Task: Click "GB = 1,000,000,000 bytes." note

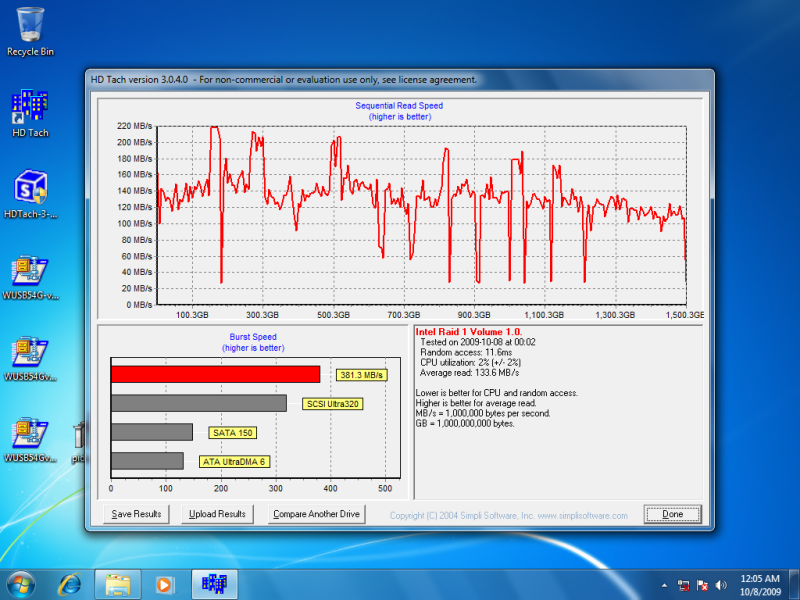Action: 465,423
